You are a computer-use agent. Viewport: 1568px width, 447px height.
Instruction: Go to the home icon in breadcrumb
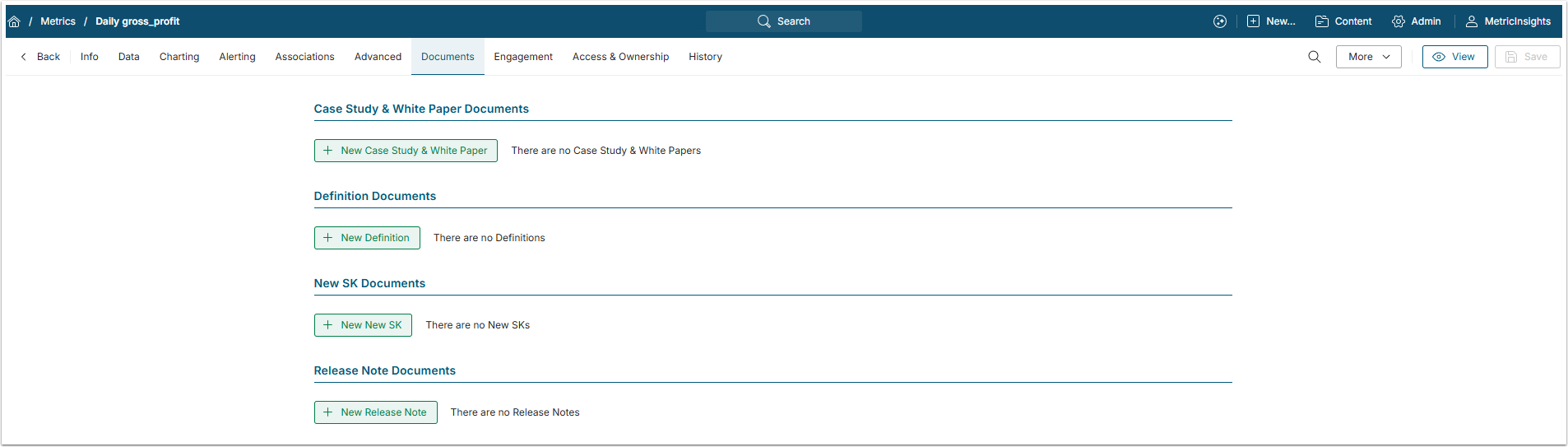[14, 21]
